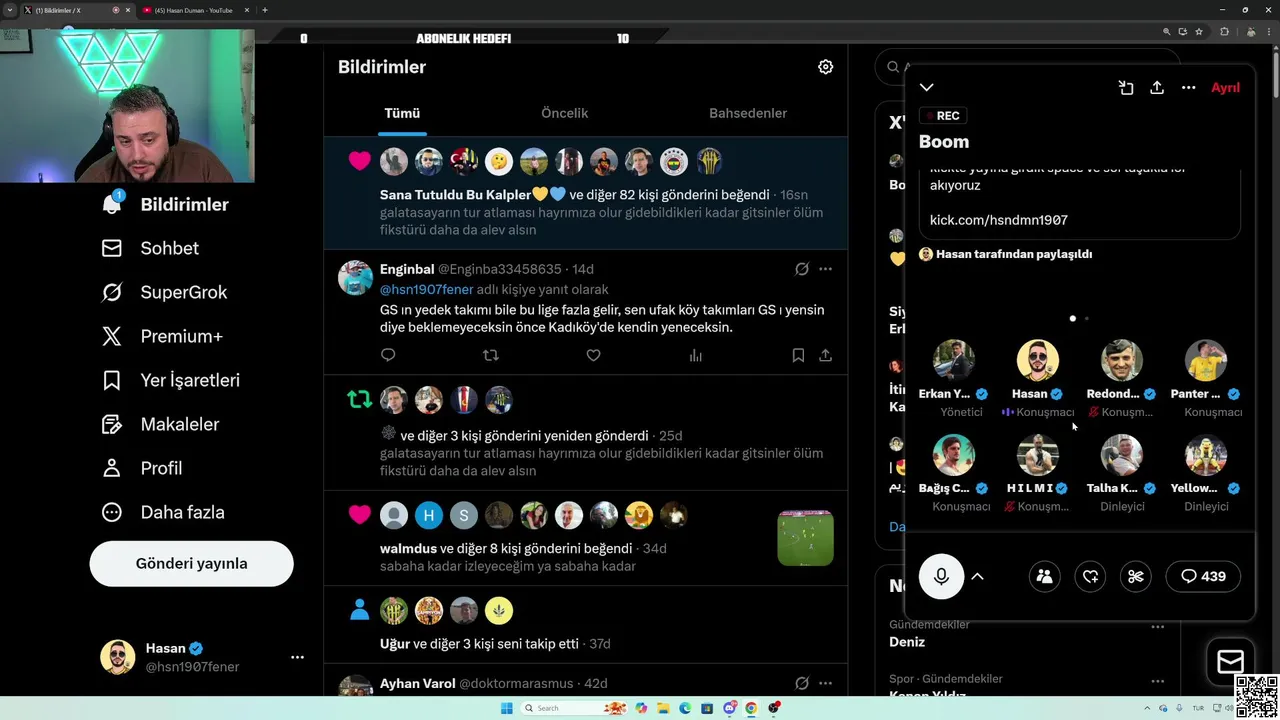Image resolution: width=1280 pixels, height=720 pixels.
Task: Open share icon in Space panel
Action: point(1157,88)
